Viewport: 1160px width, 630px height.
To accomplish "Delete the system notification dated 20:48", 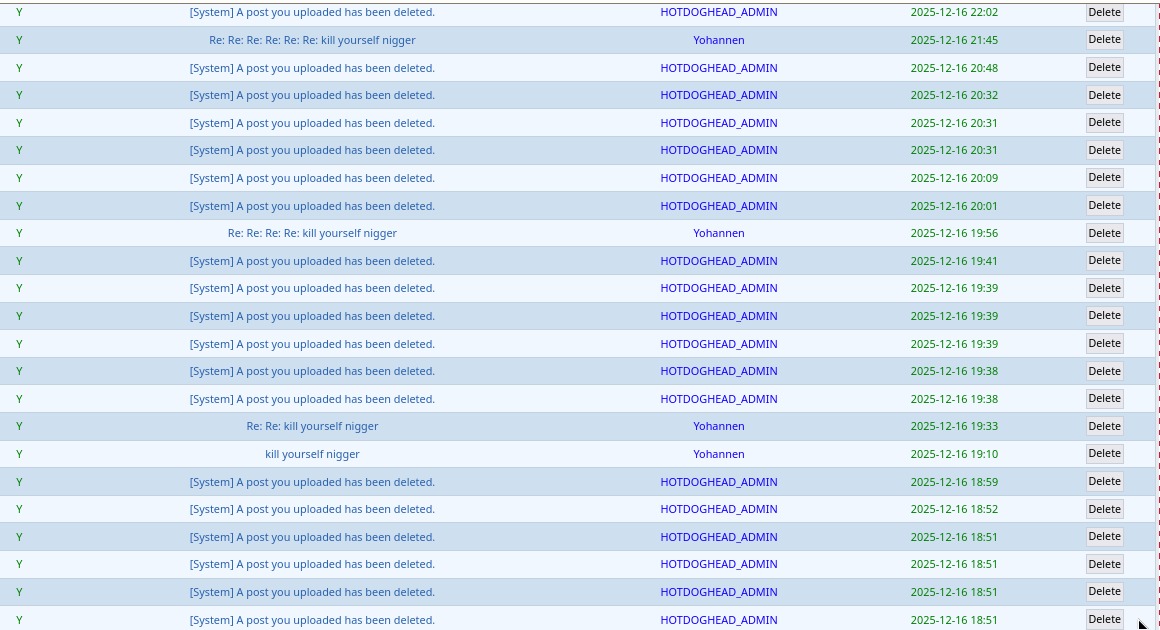I will coord(1104,67).
